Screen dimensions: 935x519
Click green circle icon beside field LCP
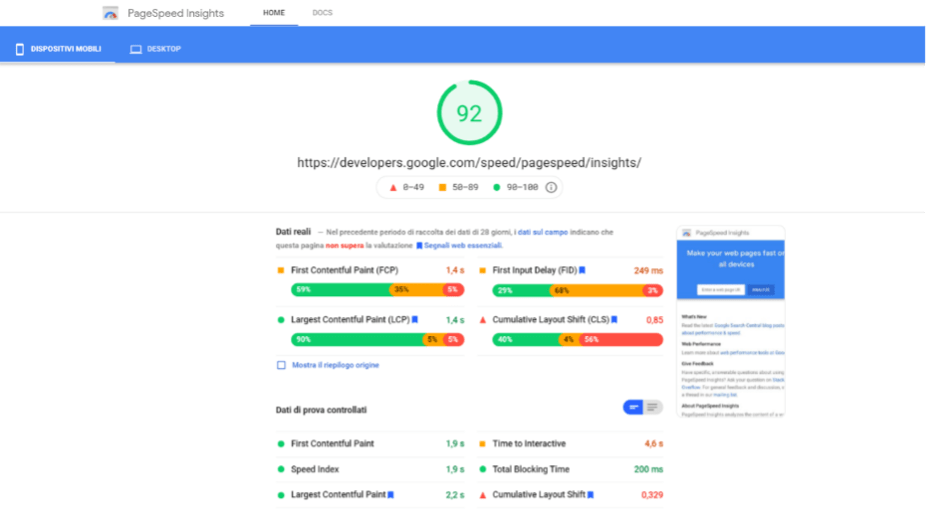tap(281, 320)
